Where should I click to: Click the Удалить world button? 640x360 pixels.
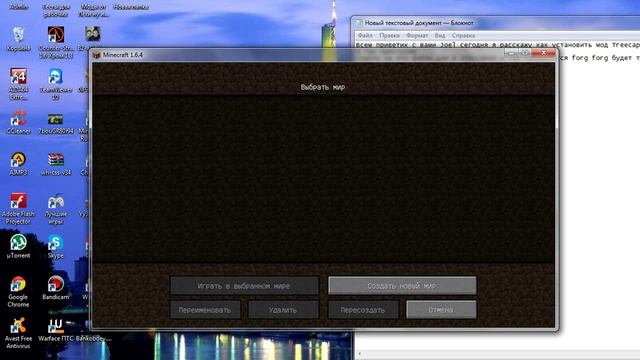tap(283, 310)
